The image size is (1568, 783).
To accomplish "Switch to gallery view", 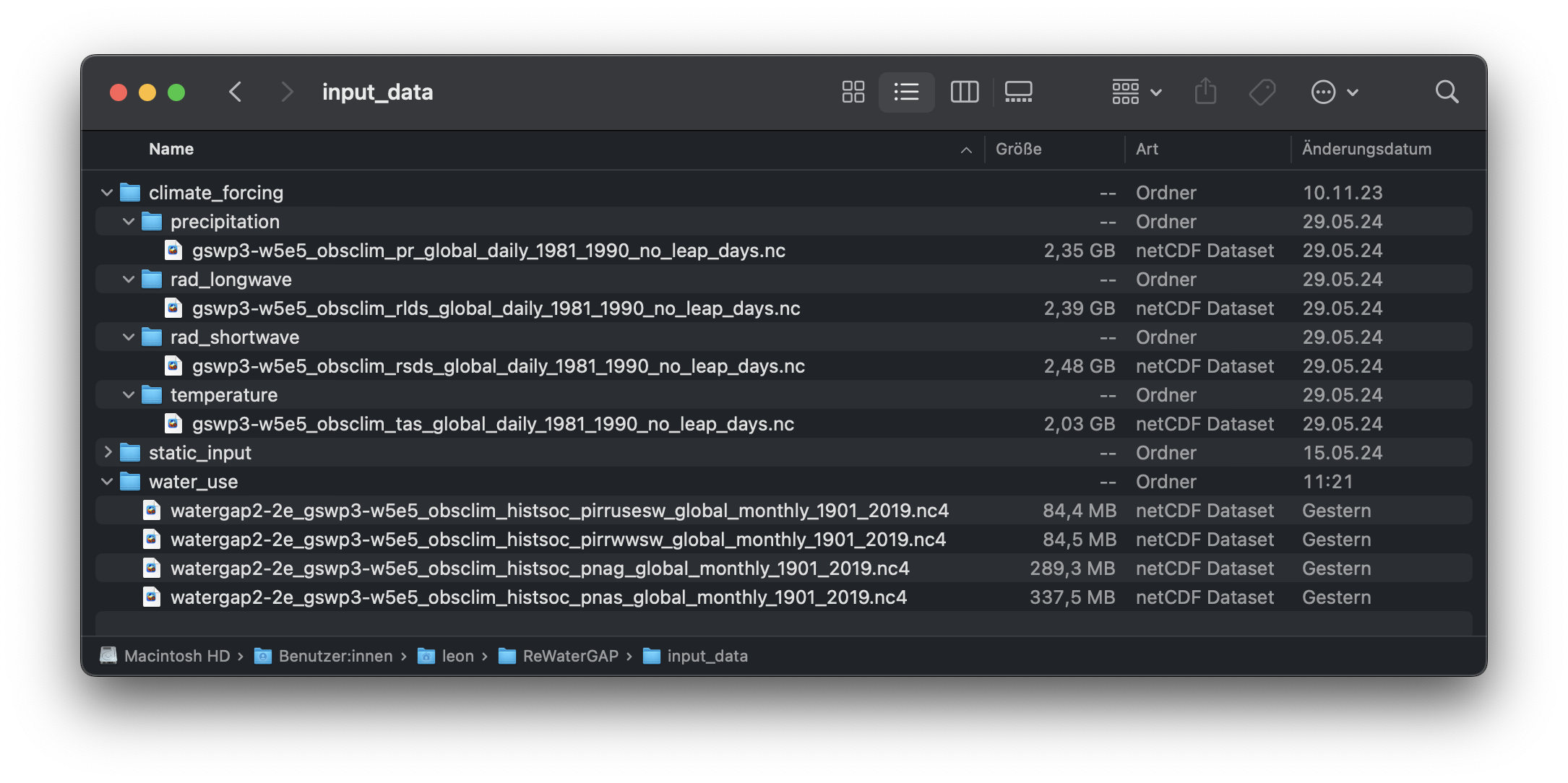I will tap(1018, 92).
